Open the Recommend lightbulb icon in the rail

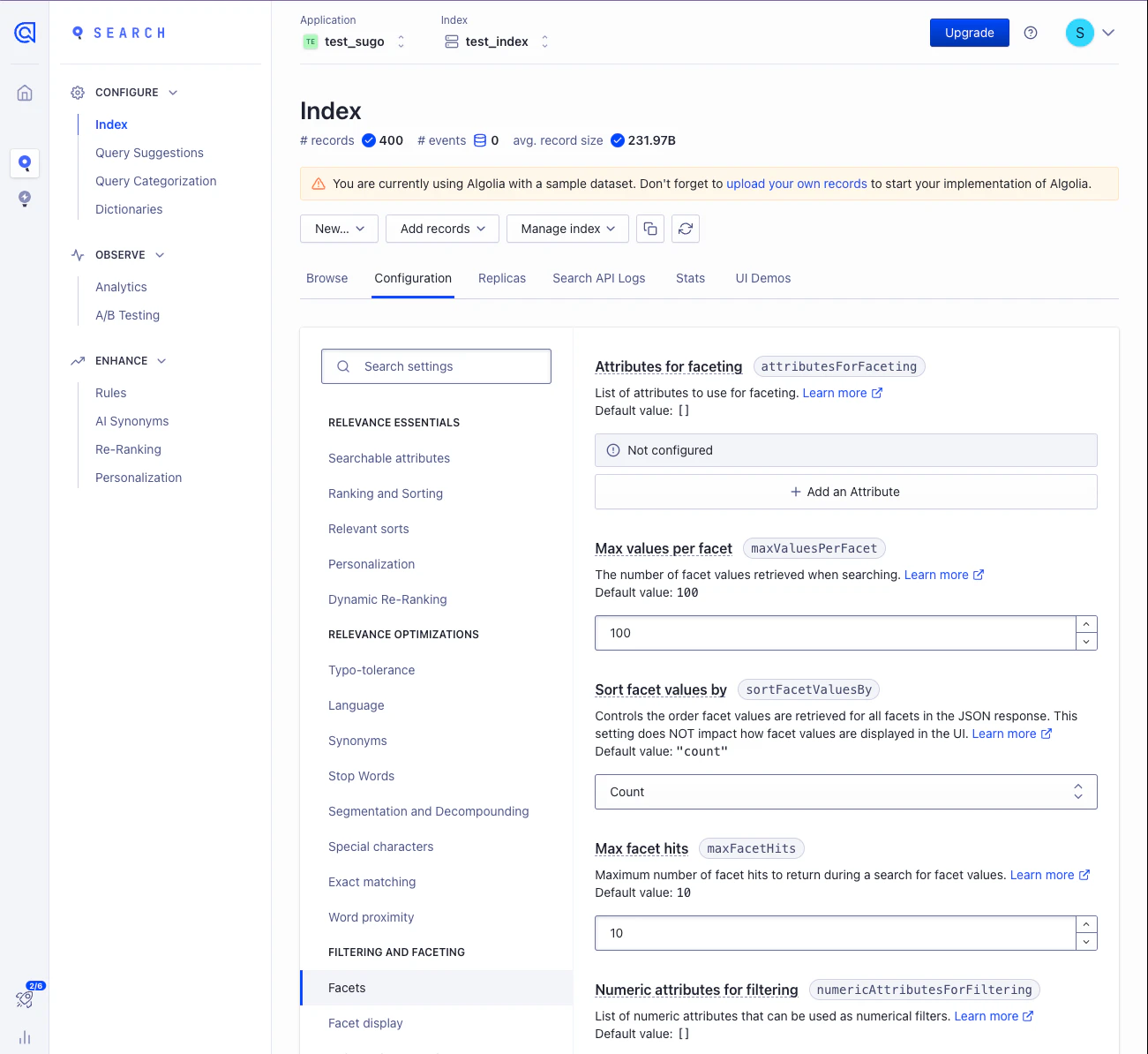[x=25, y=199]
